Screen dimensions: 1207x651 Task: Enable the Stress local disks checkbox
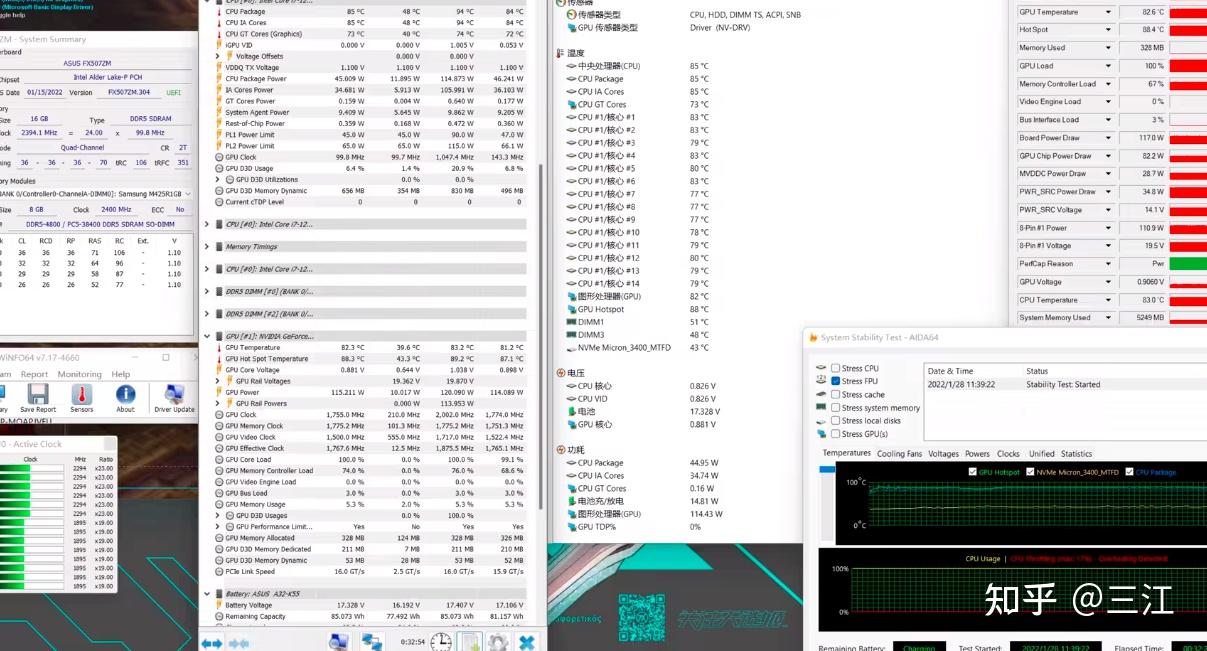[x=835, y=420]
